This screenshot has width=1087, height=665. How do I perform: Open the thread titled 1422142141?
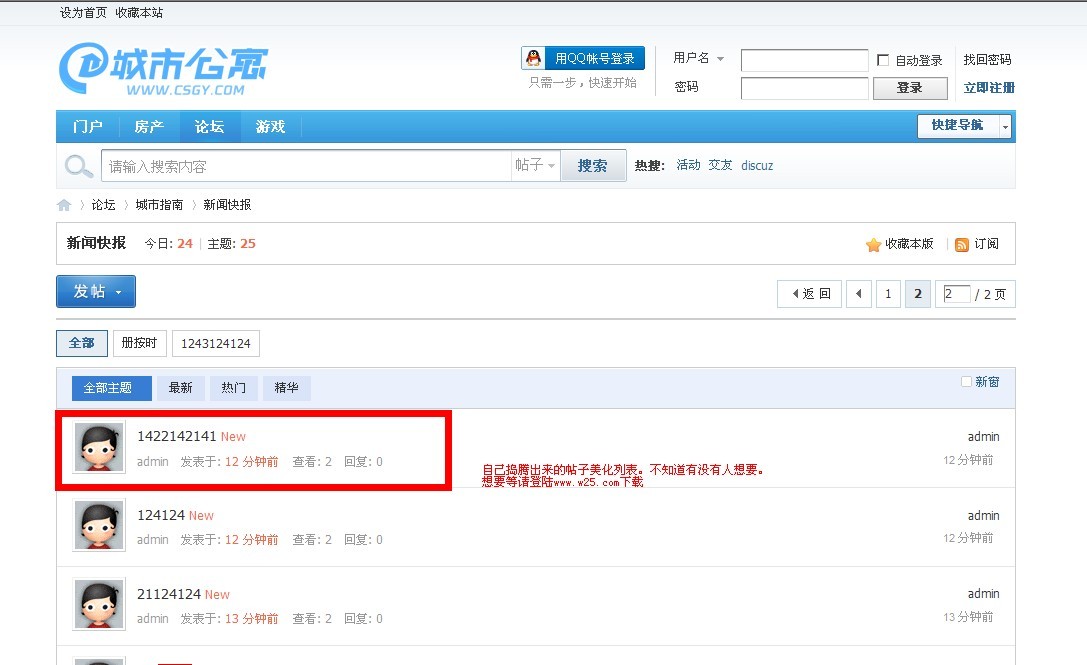point(177,436)
